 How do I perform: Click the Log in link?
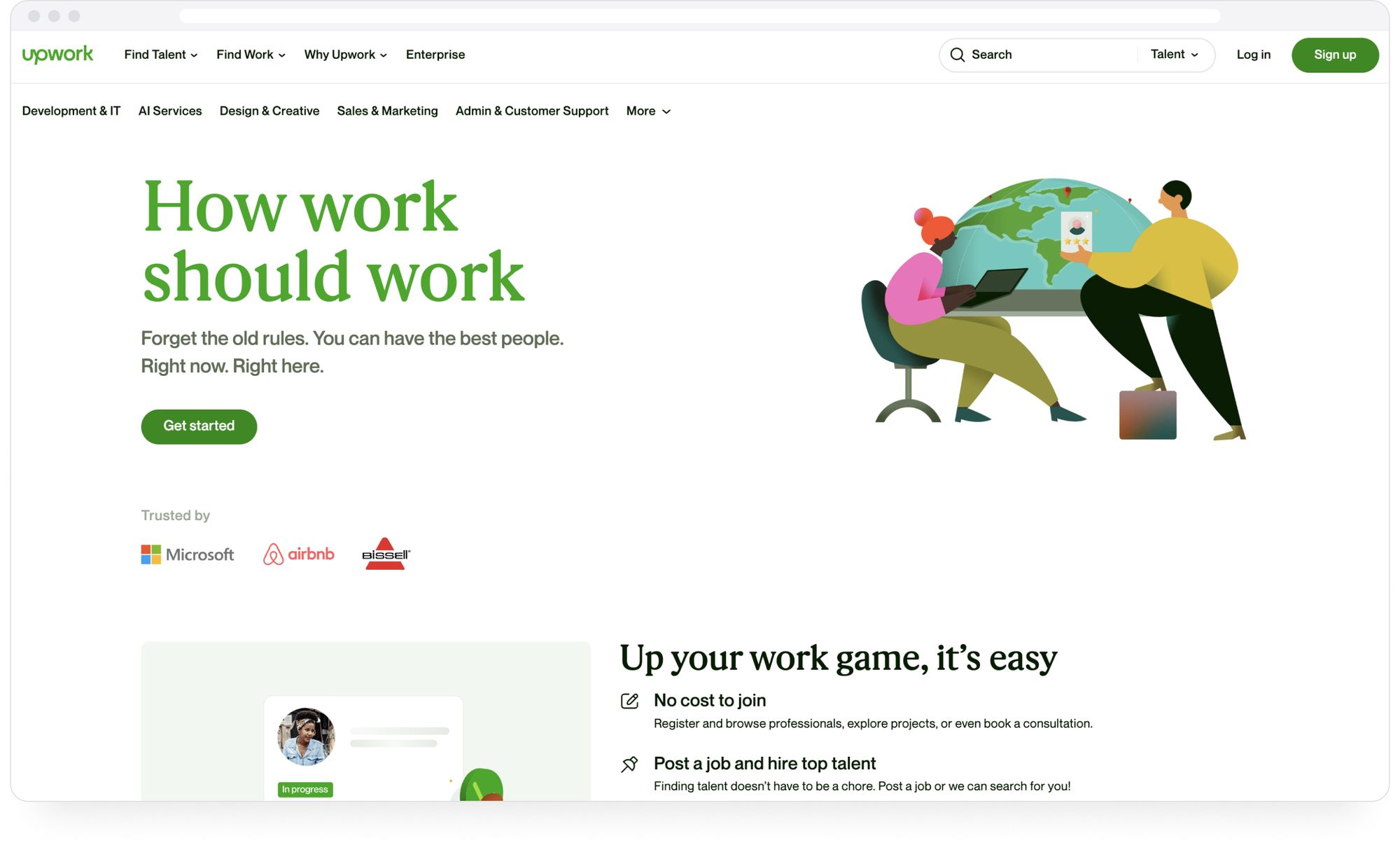pos(1254,55)
